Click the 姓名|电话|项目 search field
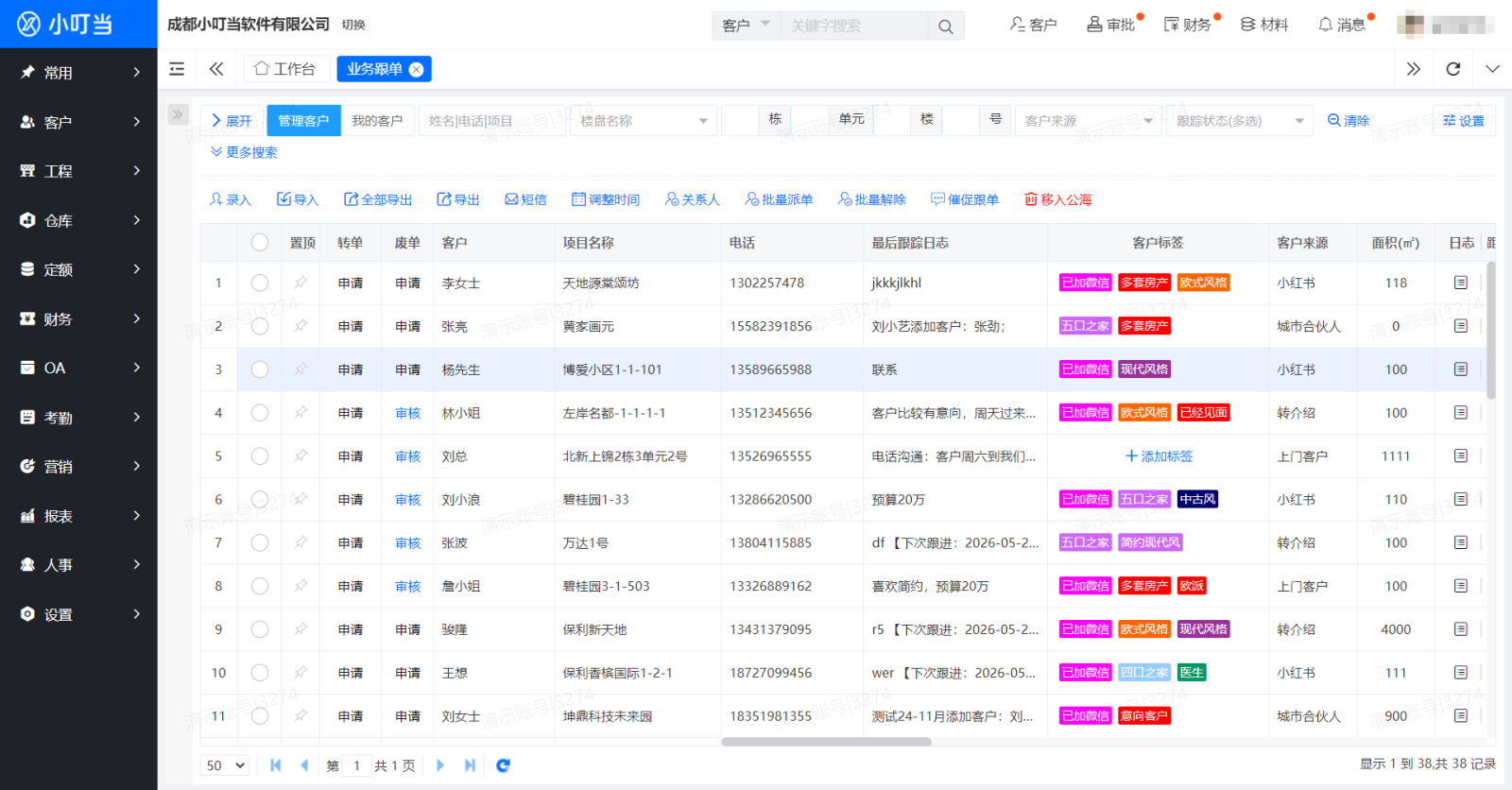The height and width of the screenshot is (790, 1512). (x=492, y=121)
